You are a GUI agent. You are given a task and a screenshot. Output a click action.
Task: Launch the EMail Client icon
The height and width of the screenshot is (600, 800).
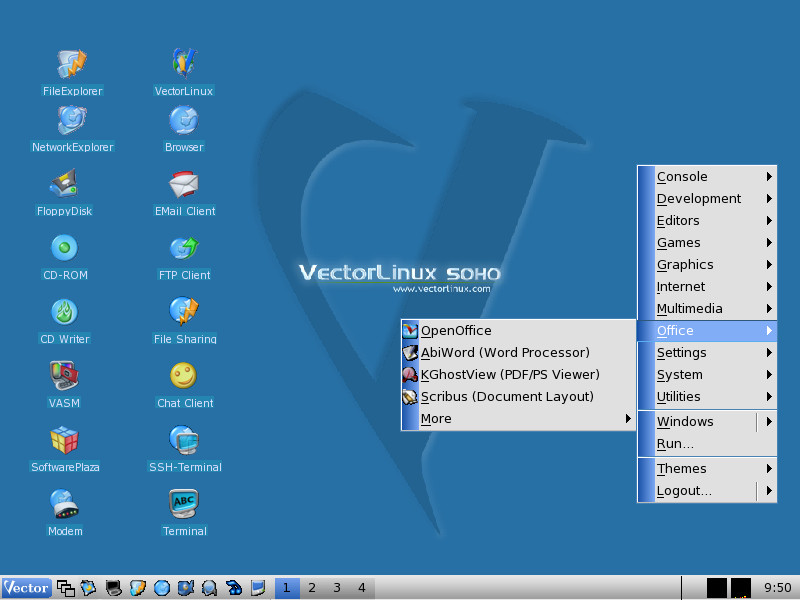(184, 185)
